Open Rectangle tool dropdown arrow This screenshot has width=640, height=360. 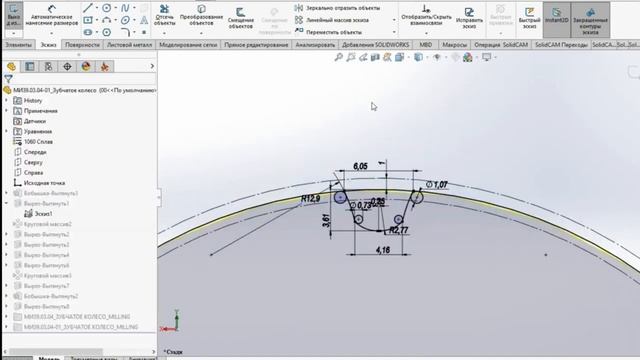click(97, 20)
